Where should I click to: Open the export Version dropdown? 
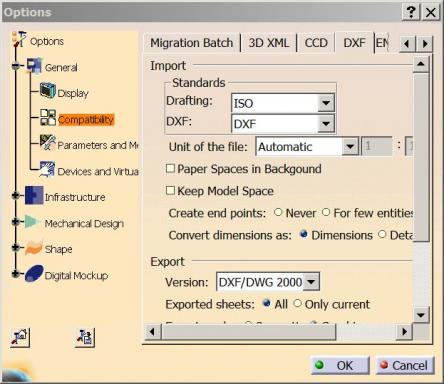click(x=311, y=282)
